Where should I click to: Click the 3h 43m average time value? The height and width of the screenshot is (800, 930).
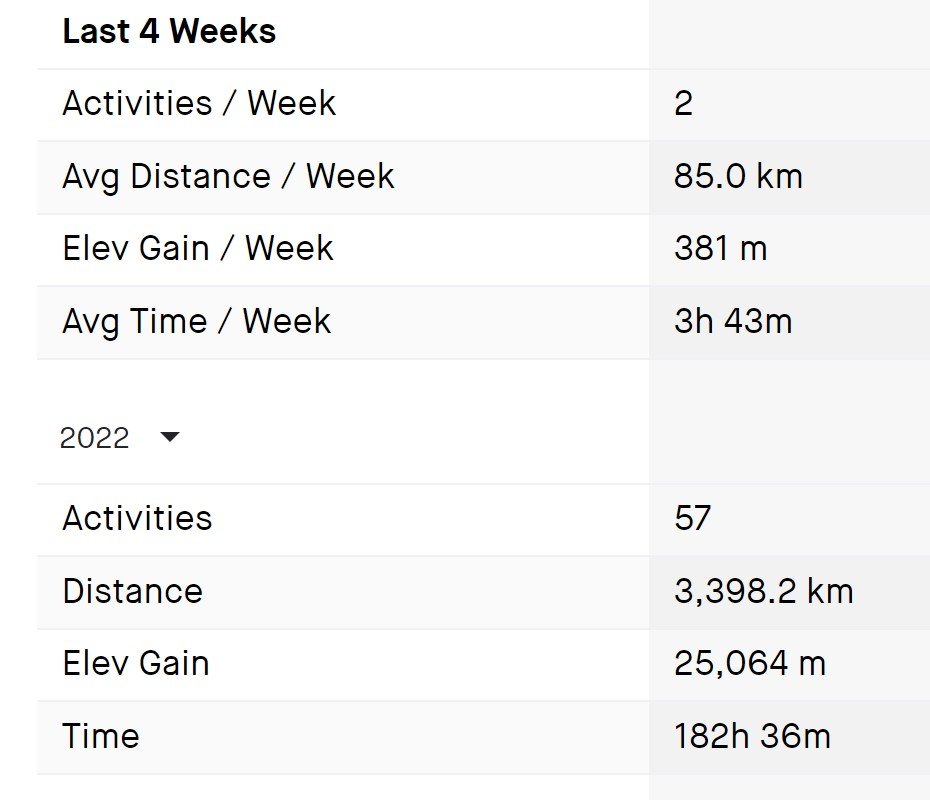point(733,322)
